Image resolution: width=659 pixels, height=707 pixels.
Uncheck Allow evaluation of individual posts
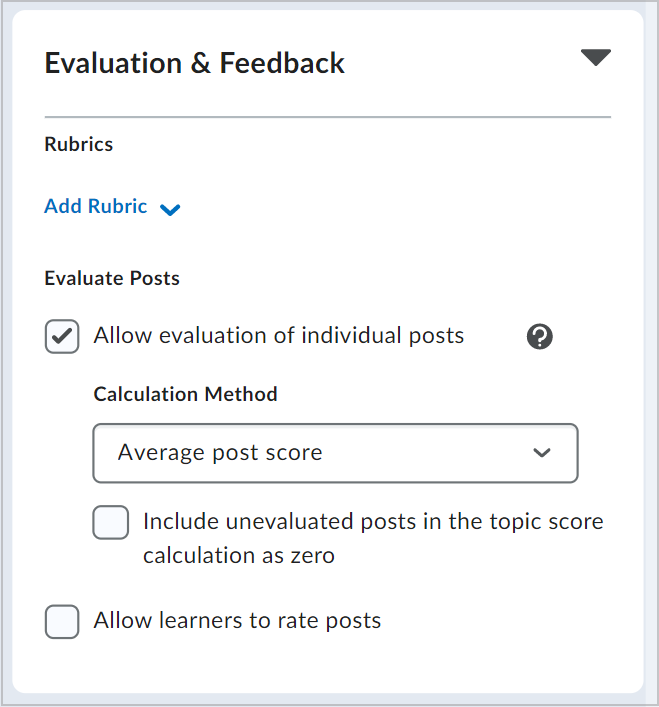point(62,336)
